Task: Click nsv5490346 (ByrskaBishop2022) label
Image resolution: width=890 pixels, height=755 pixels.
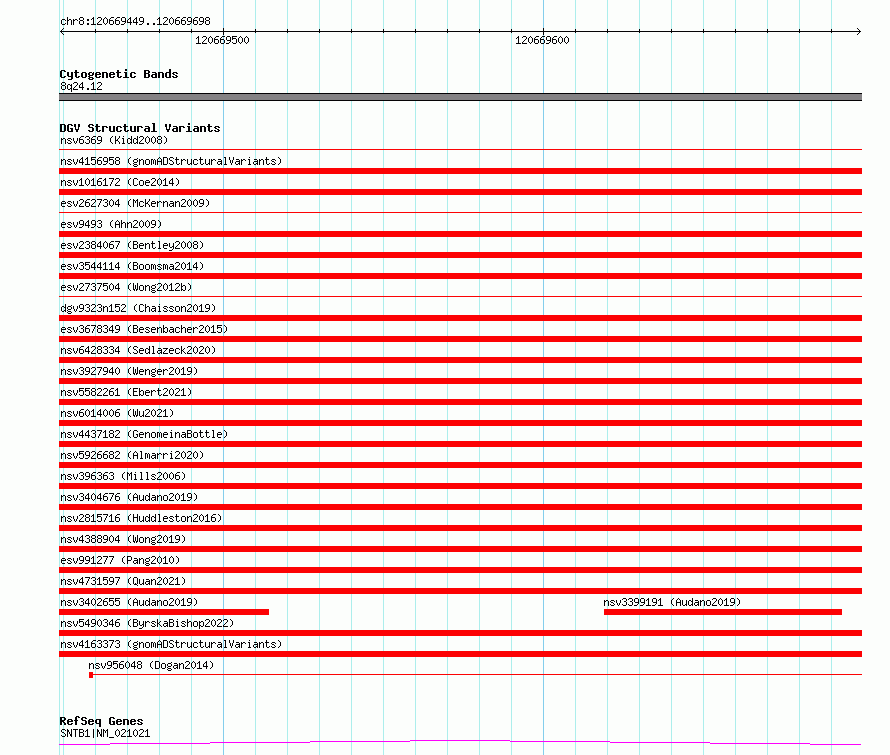Action: tap(147, 623)
